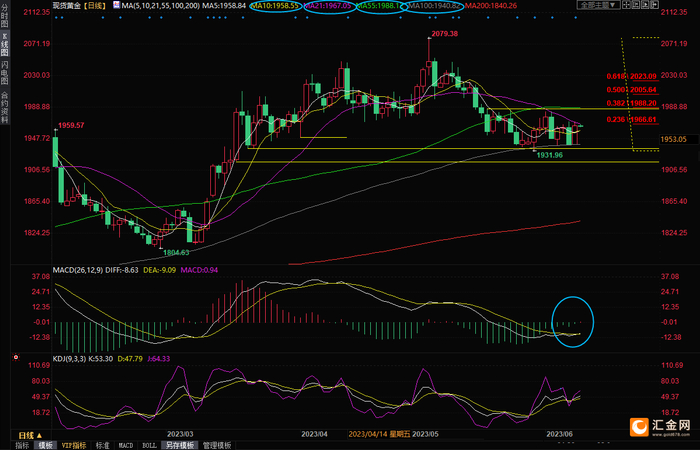700x450 pixels.
Task: Open the 分时图 vertical tab
Action: click(x=4, y=16)
